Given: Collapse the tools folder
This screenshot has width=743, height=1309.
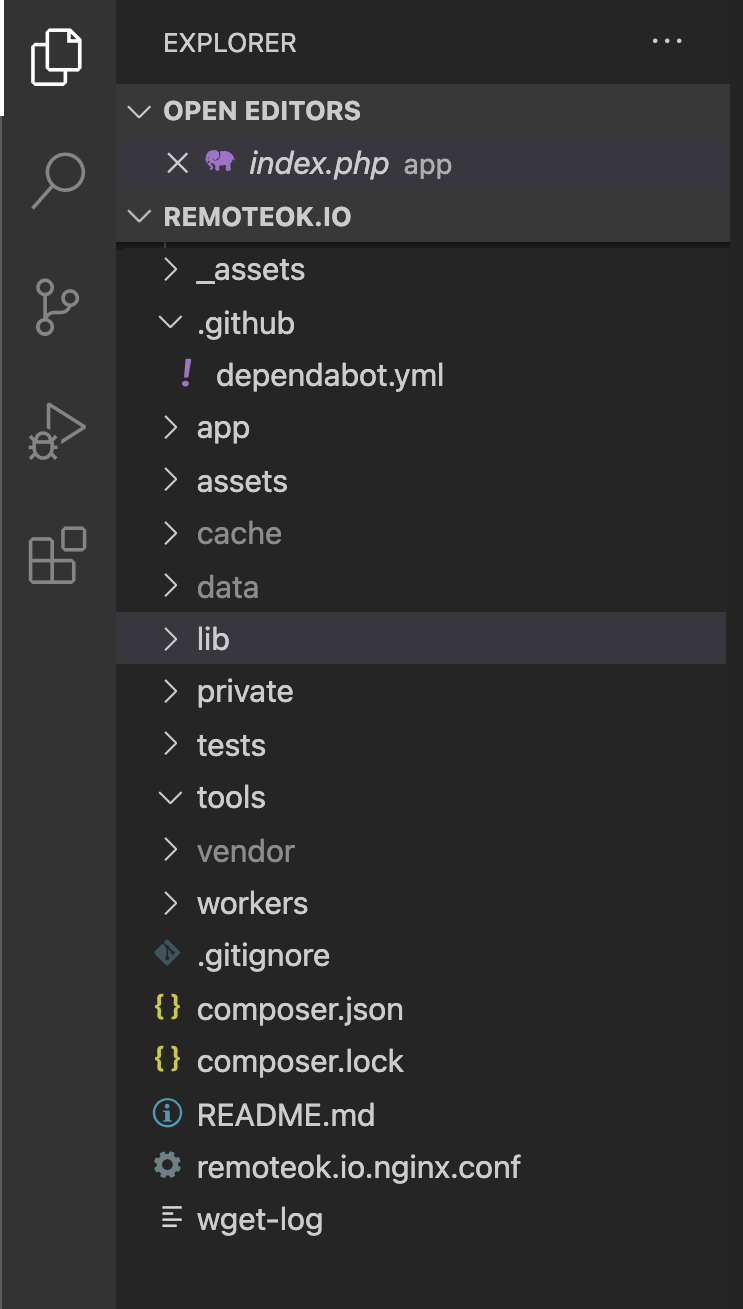Looking at the screenshot, I should (169, 798).
